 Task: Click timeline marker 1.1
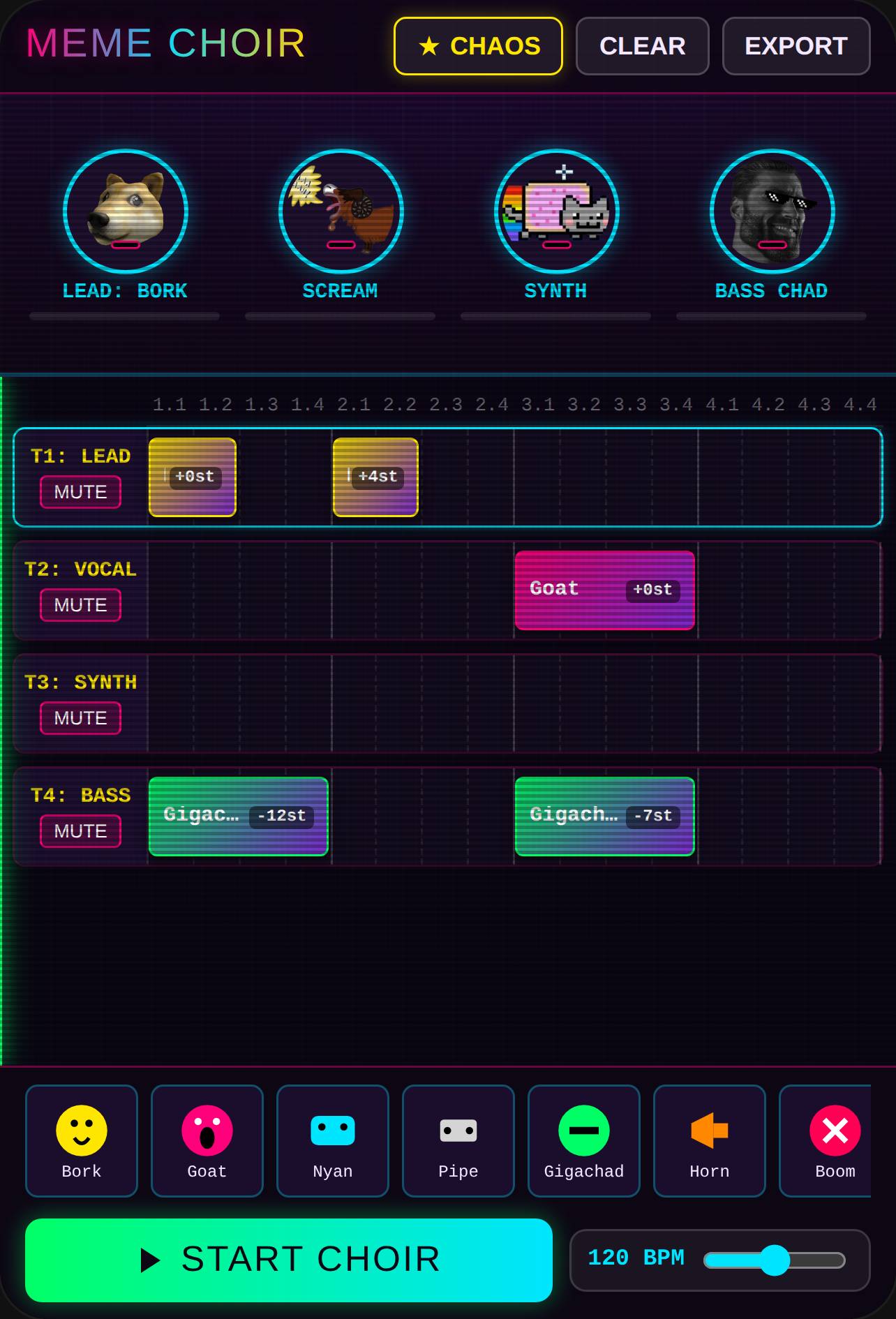170,405
